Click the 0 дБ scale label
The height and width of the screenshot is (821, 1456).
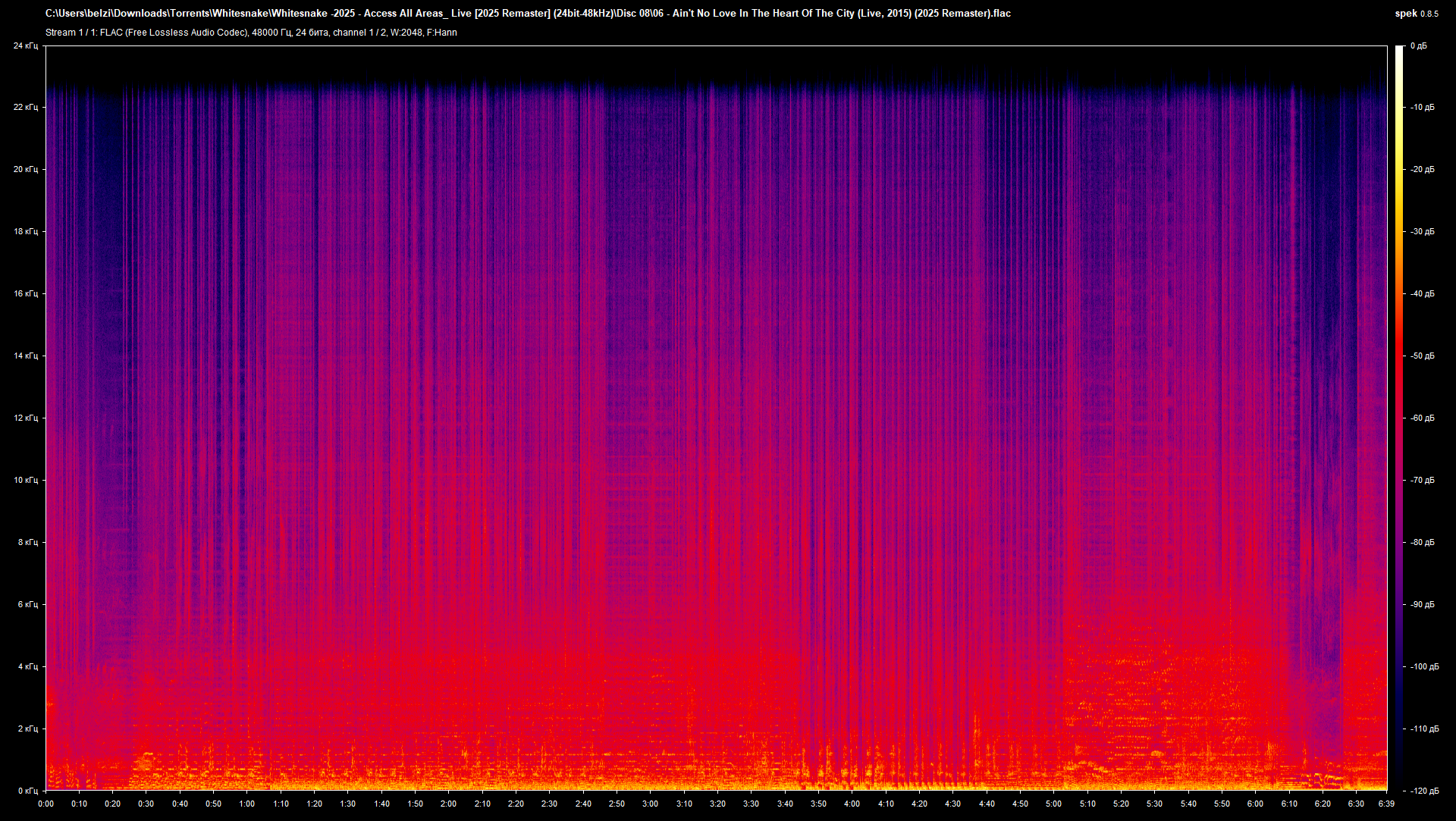point(1419,46)
